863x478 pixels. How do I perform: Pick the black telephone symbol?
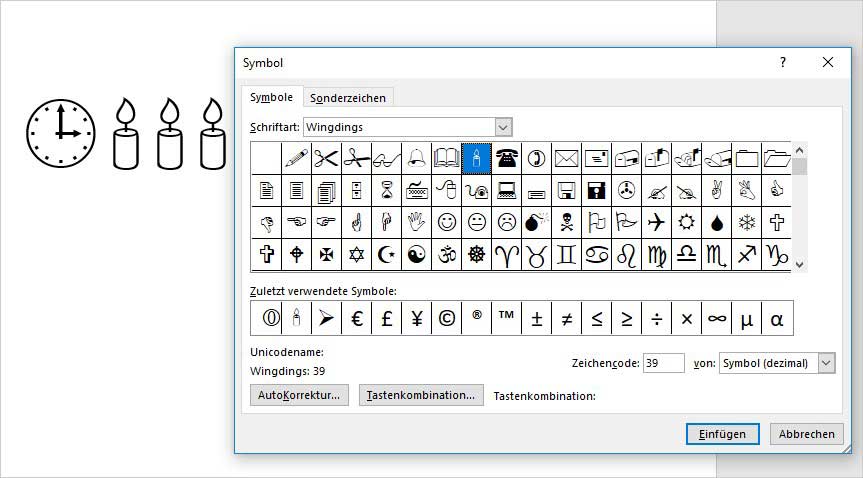[x=507, y=157]
